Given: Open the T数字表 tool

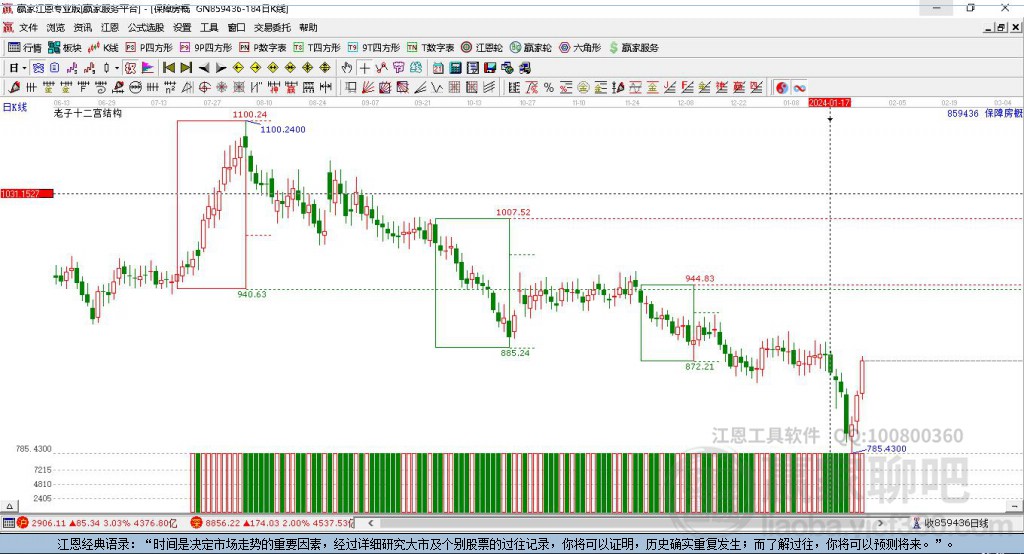Looking at the screenshot, I should [x=430, y=48].
